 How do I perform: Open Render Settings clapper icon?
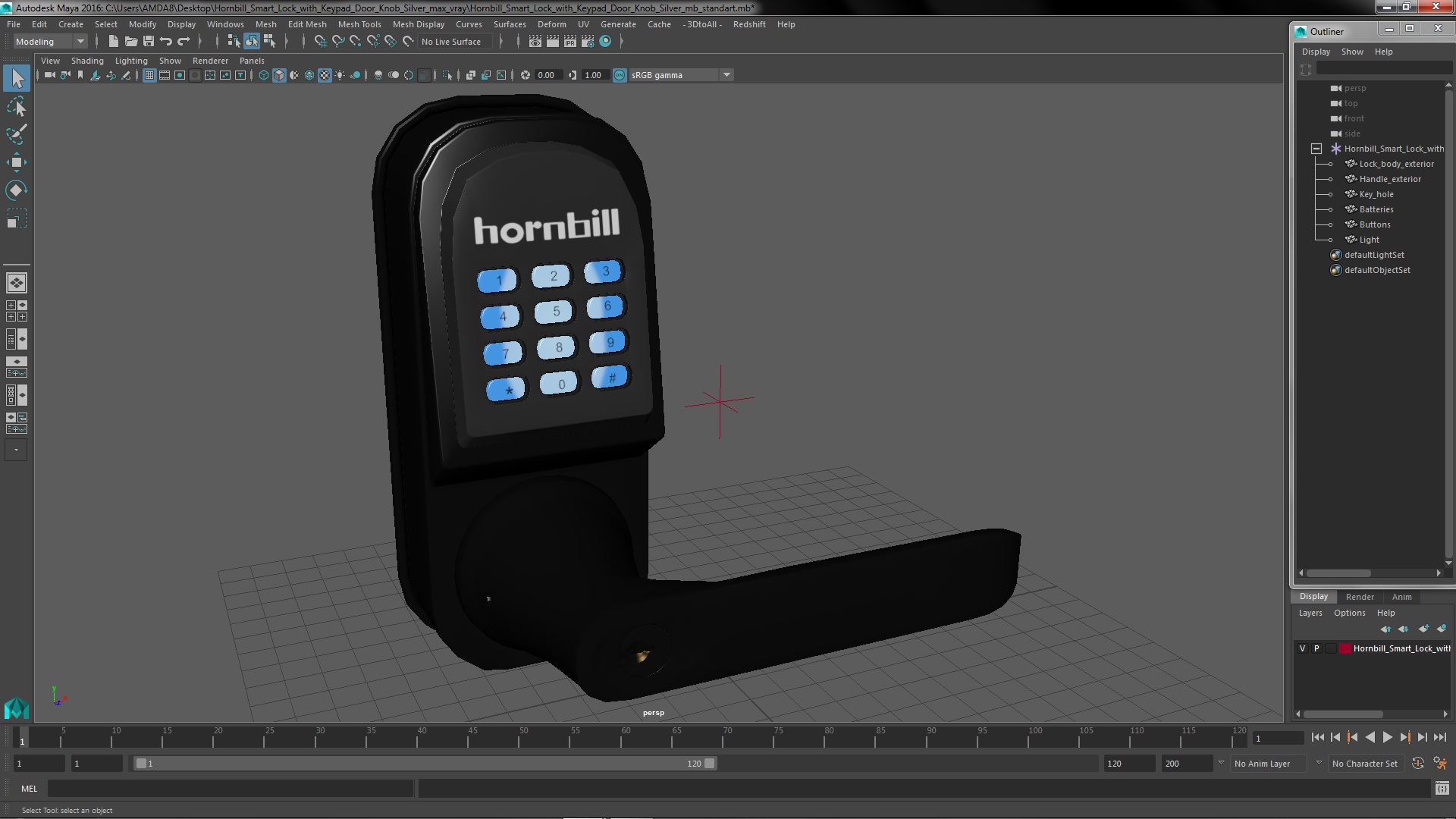[587, 42]
